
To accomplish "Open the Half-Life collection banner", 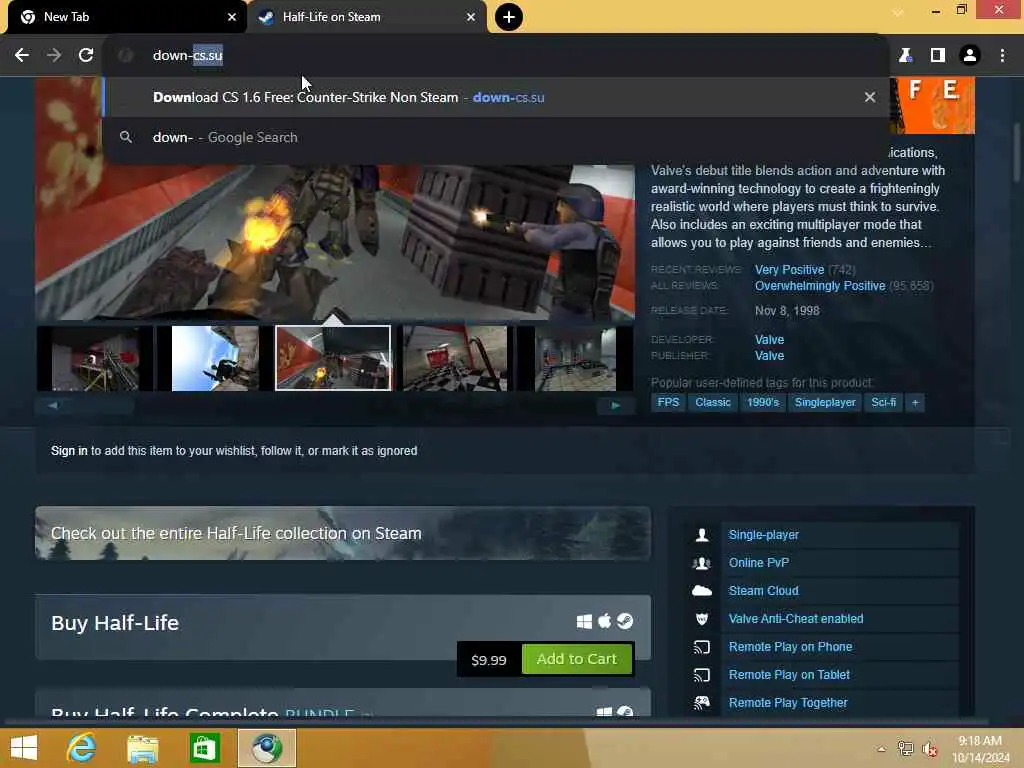I will [343, 533].
